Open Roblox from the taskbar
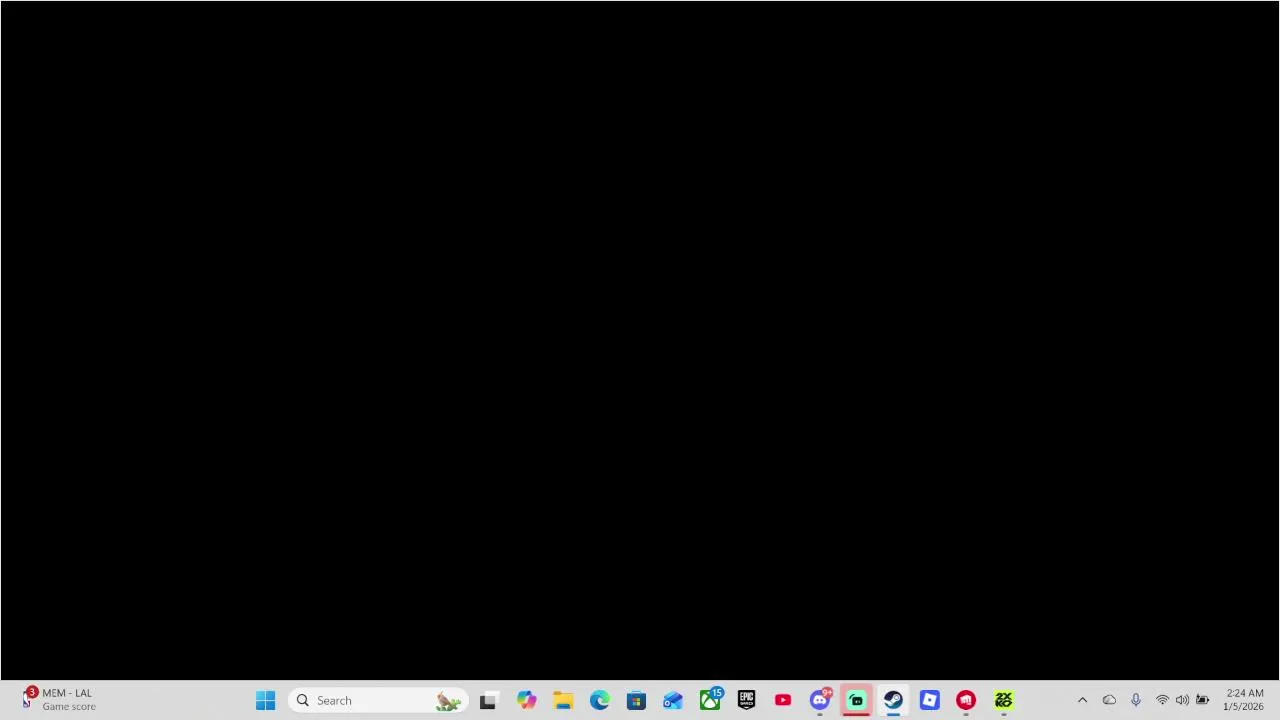Viewport: 1280px width, 720px height. [x=930, y=700]
